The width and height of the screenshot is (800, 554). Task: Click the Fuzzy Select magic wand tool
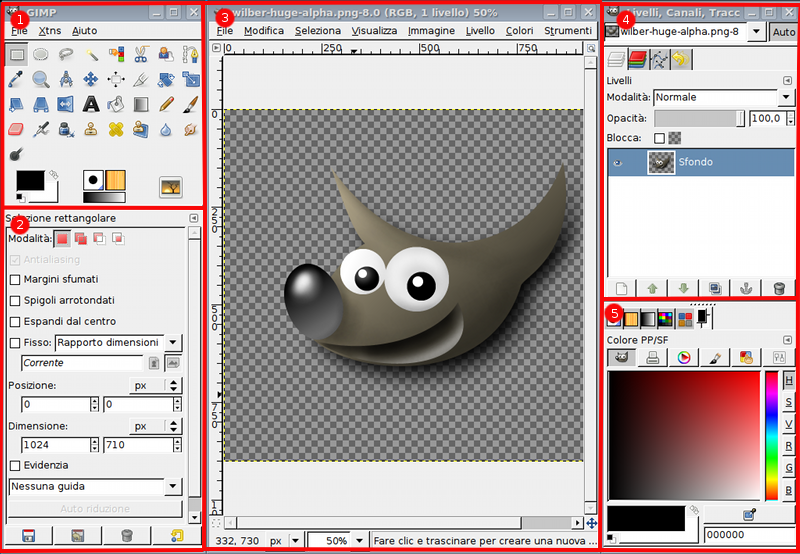(91, 54)
